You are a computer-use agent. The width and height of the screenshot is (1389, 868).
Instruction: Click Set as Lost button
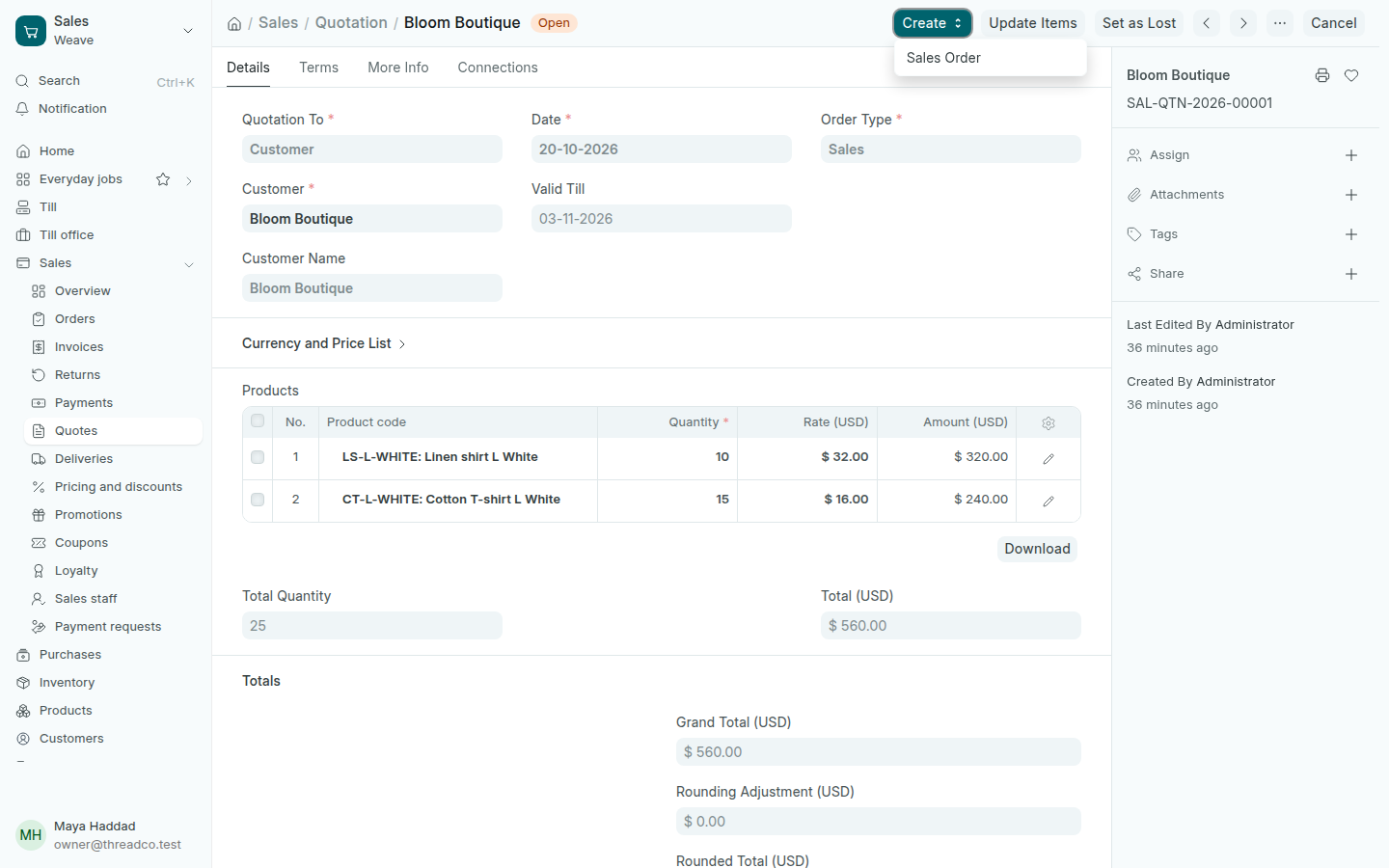point(1139,23)
